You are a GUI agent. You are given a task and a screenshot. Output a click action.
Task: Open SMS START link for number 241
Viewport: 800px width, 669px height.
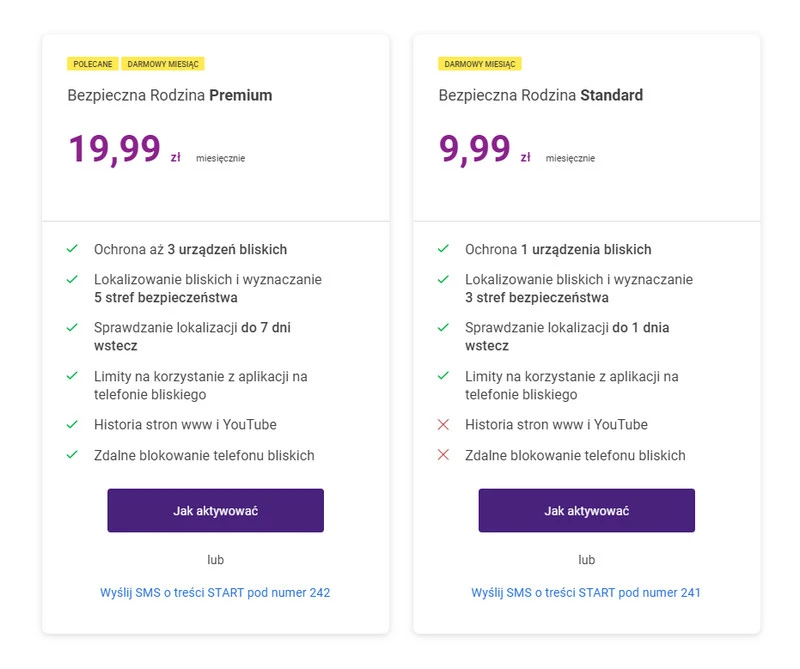[586, 592]
